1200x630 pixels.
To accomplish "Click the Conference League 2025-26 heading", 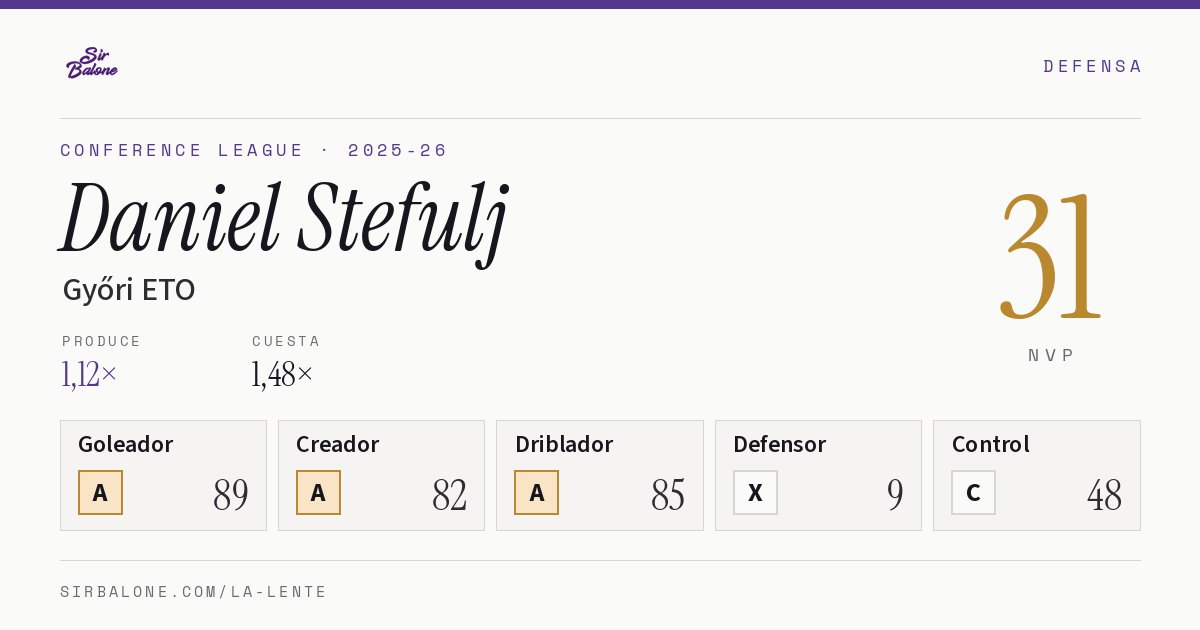I will (x=254, y=150).
